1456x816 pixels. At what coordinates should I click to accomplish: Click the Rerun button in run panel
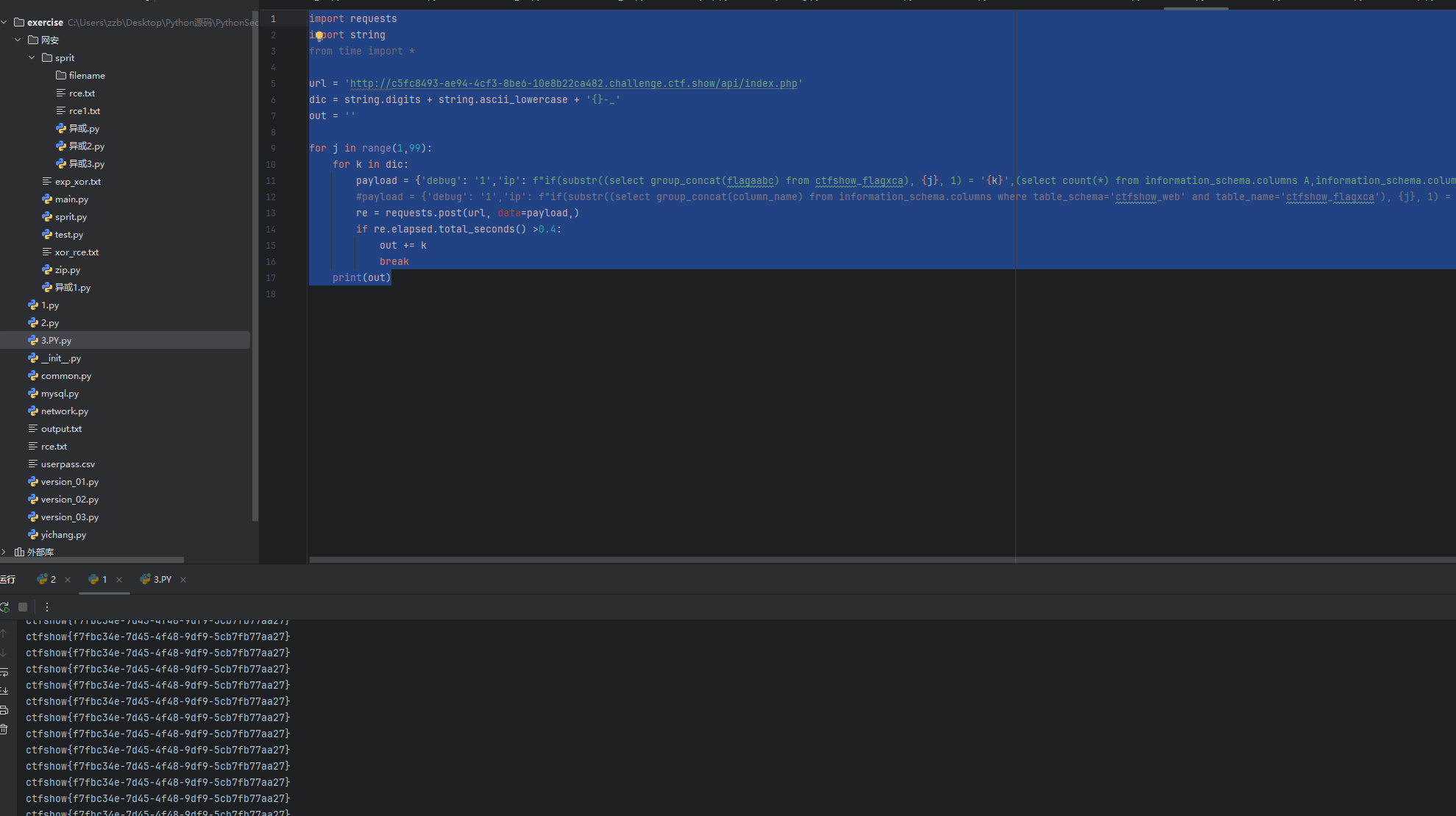pyautogui.click(x=5, y=607)
